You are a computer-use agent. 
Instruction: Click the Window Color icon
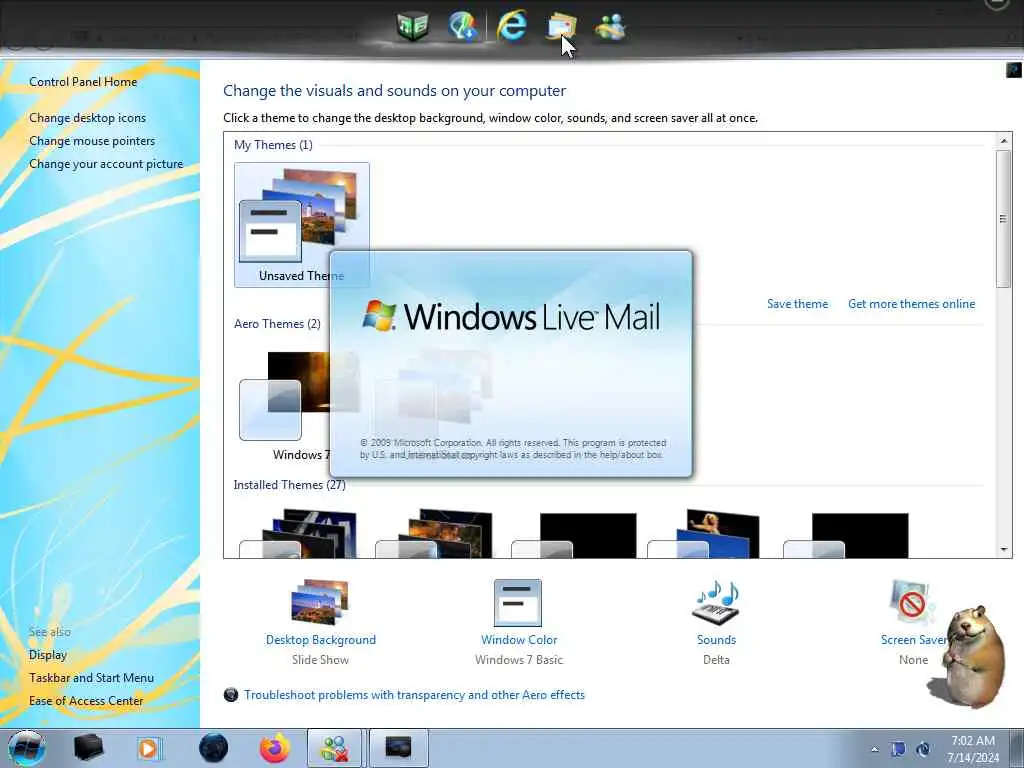518,603
